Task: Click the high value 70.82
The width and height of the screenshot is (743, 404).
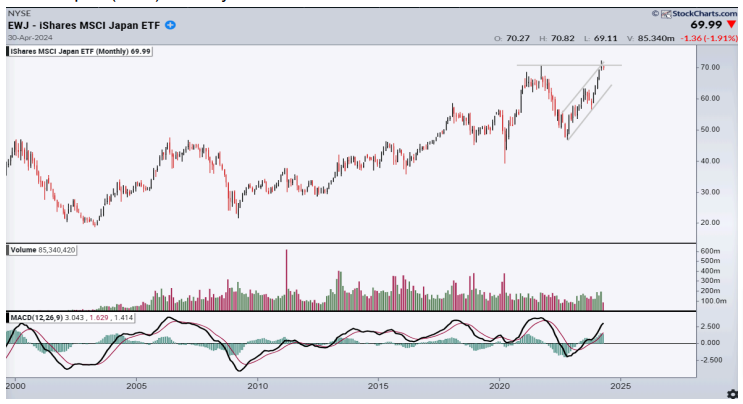Action: pyautogui.click(x=562, y=38)
